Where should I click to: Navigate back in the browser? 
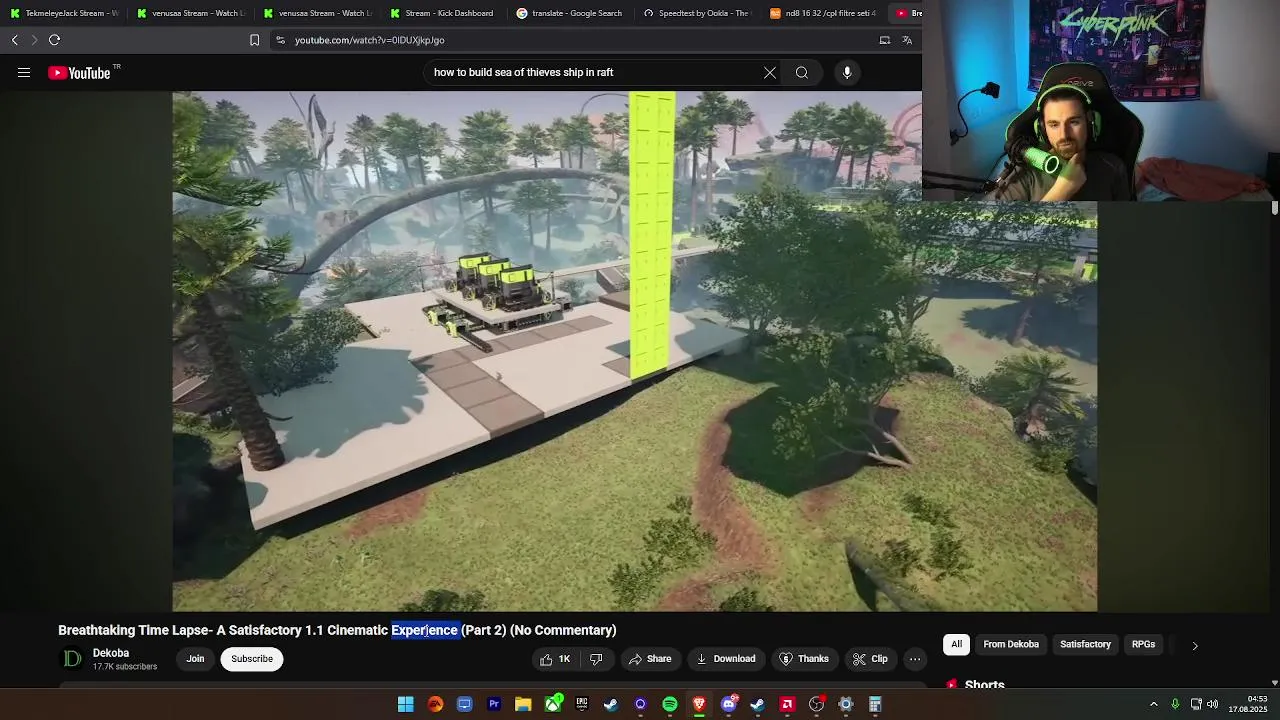tap(15, 40)
